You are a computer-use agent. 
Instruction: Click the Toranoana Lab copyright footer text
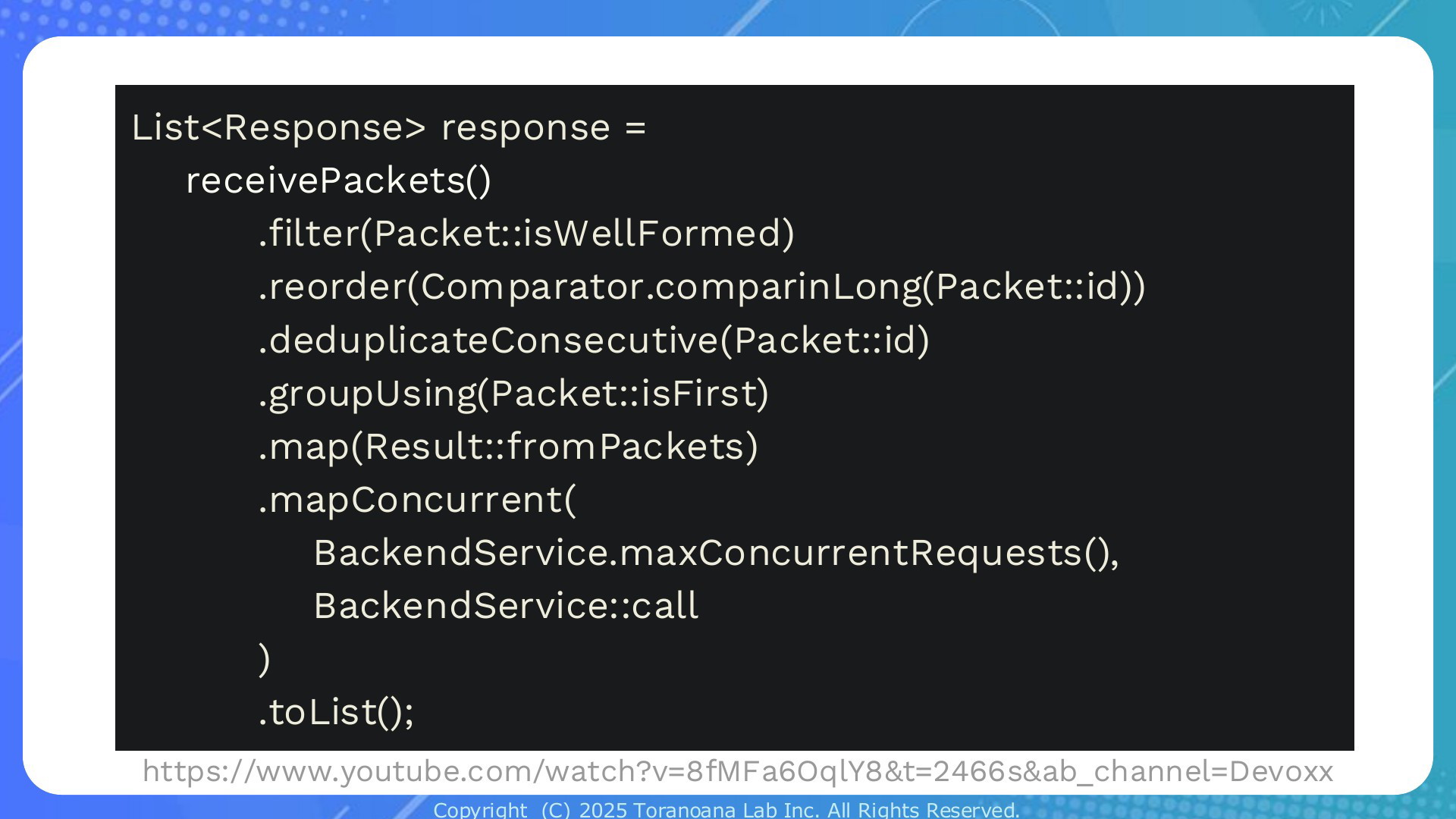coord(726,810)
